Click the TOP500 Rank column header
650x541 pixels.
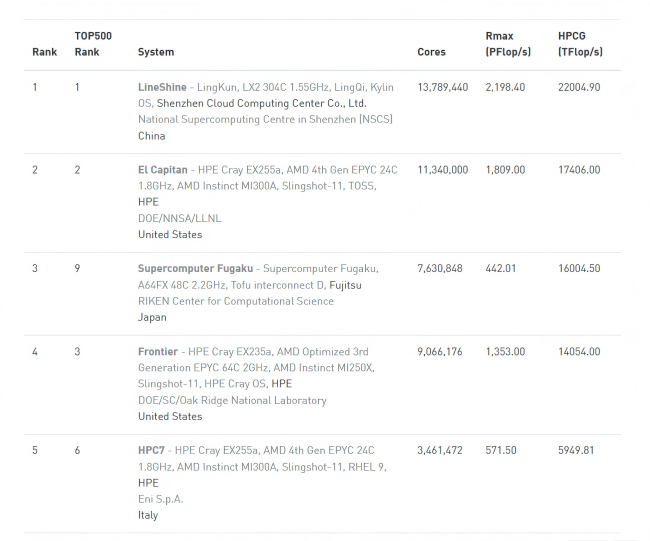[93, 44]
